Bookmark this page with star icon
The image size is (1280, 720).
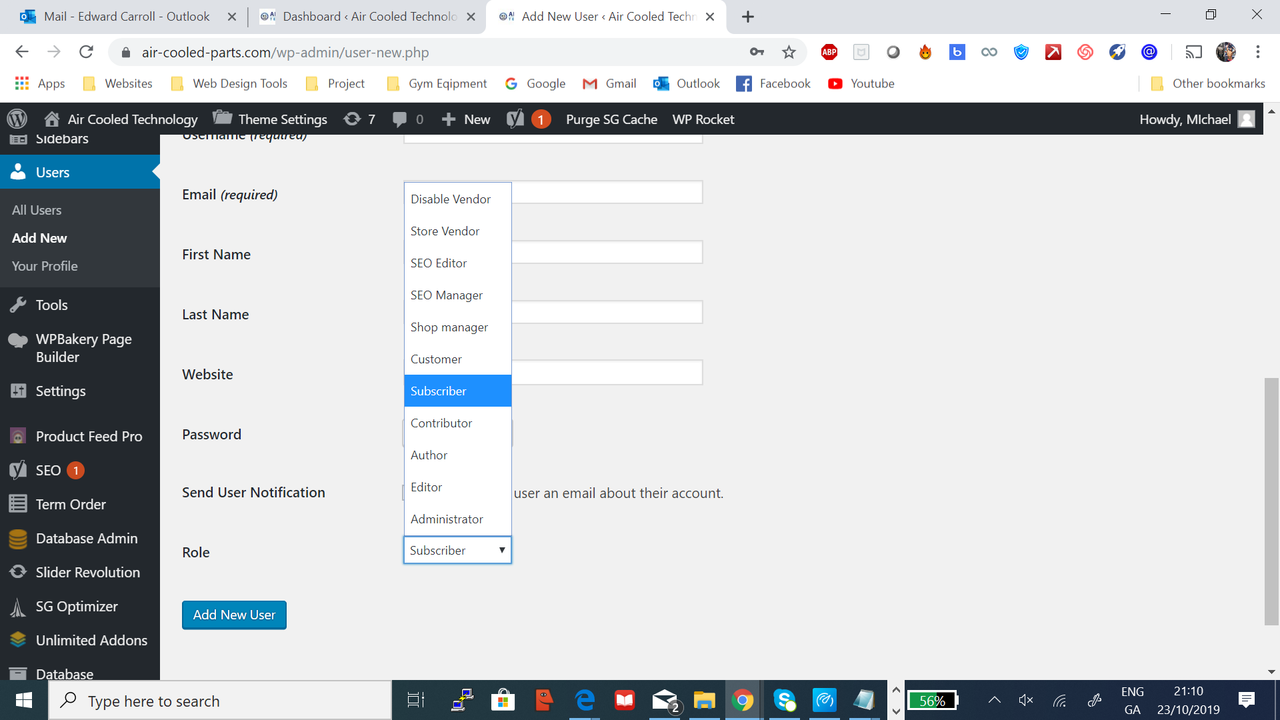click(789, 52)
